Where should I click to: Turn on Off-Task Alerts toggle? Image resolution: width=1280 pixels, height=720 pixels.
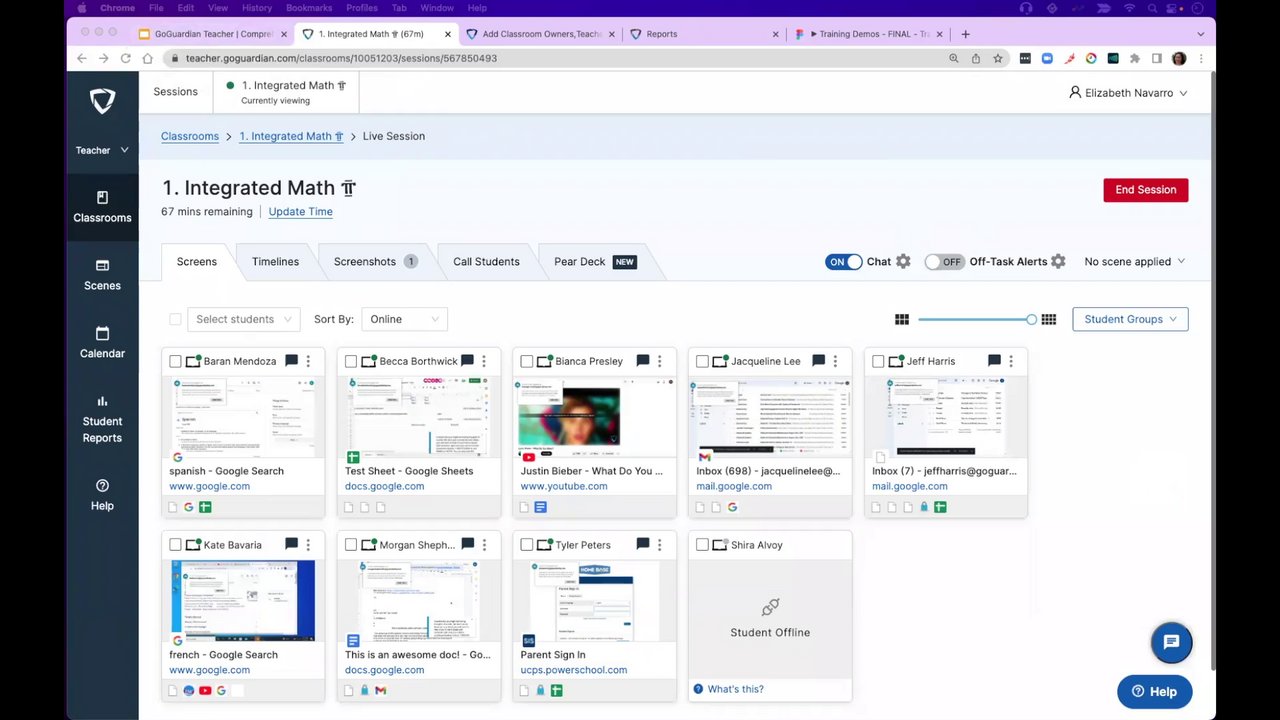(x=944, y=262)
